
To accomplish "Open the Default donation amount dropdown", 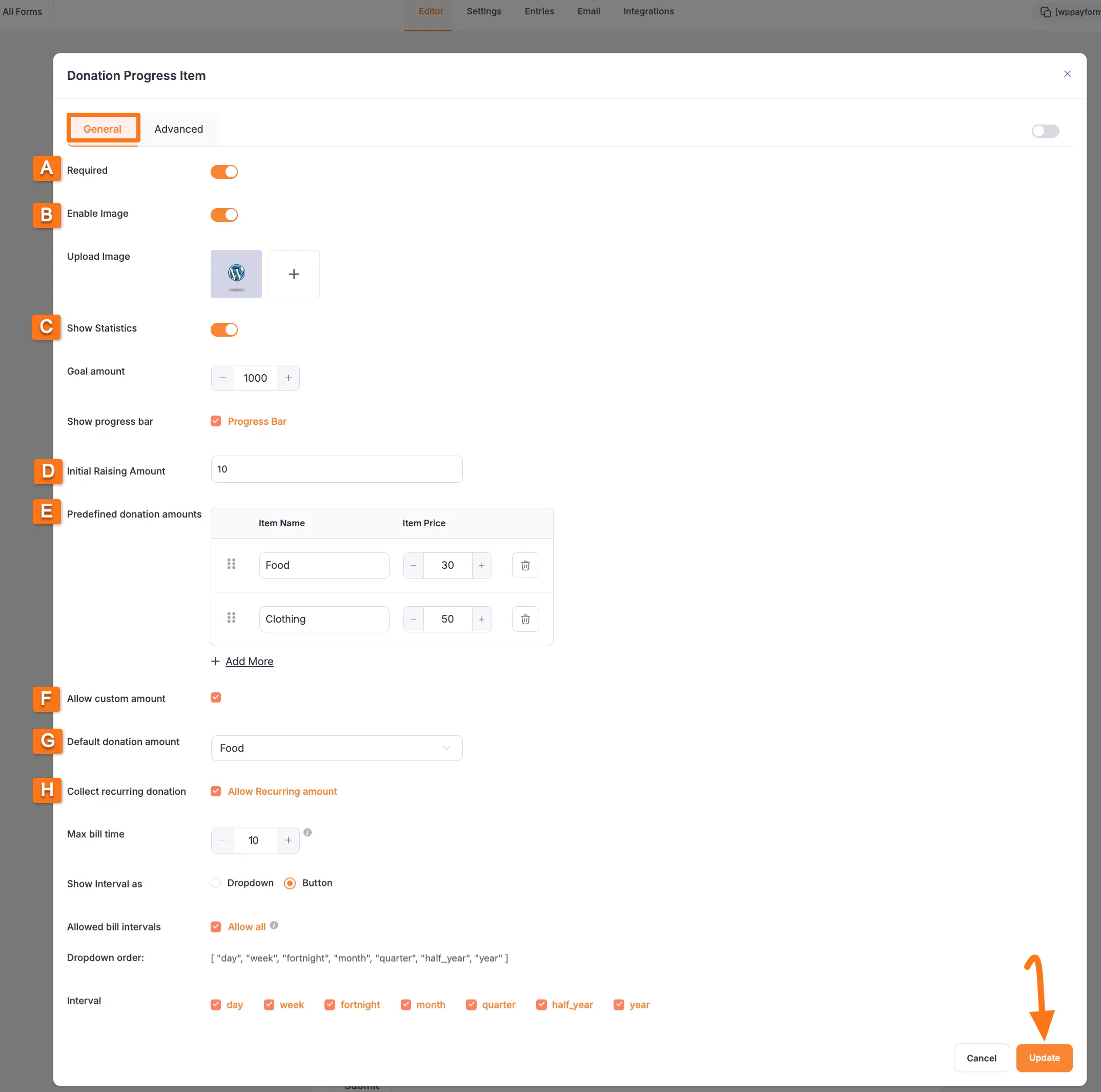I will click(x=336, y=748).
